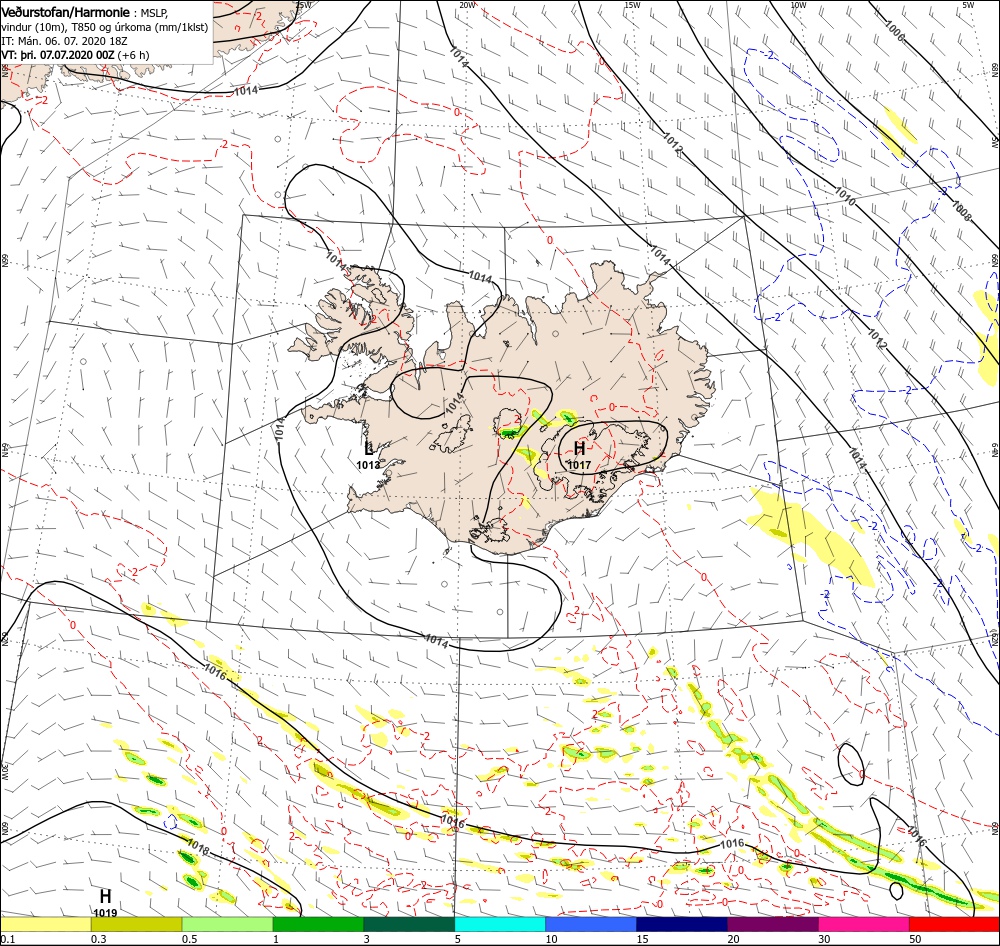Click the blue 10 mm legend segment
Image resolution: width=1000 pixels, height=946 pixels.
[591, 924]
